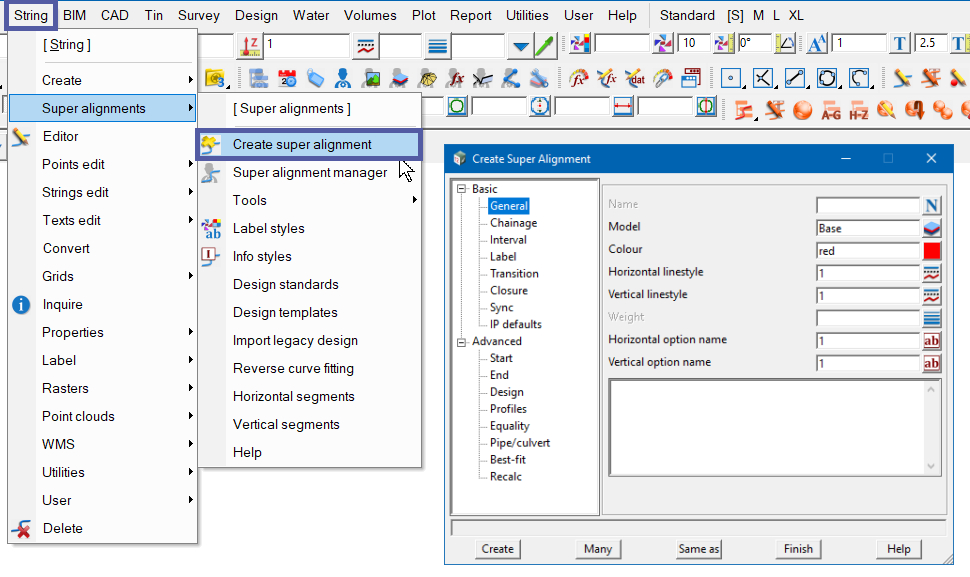970x577 pixels.
Task: Click Super alignment manager icon in submenu
Action: point(211,173)
